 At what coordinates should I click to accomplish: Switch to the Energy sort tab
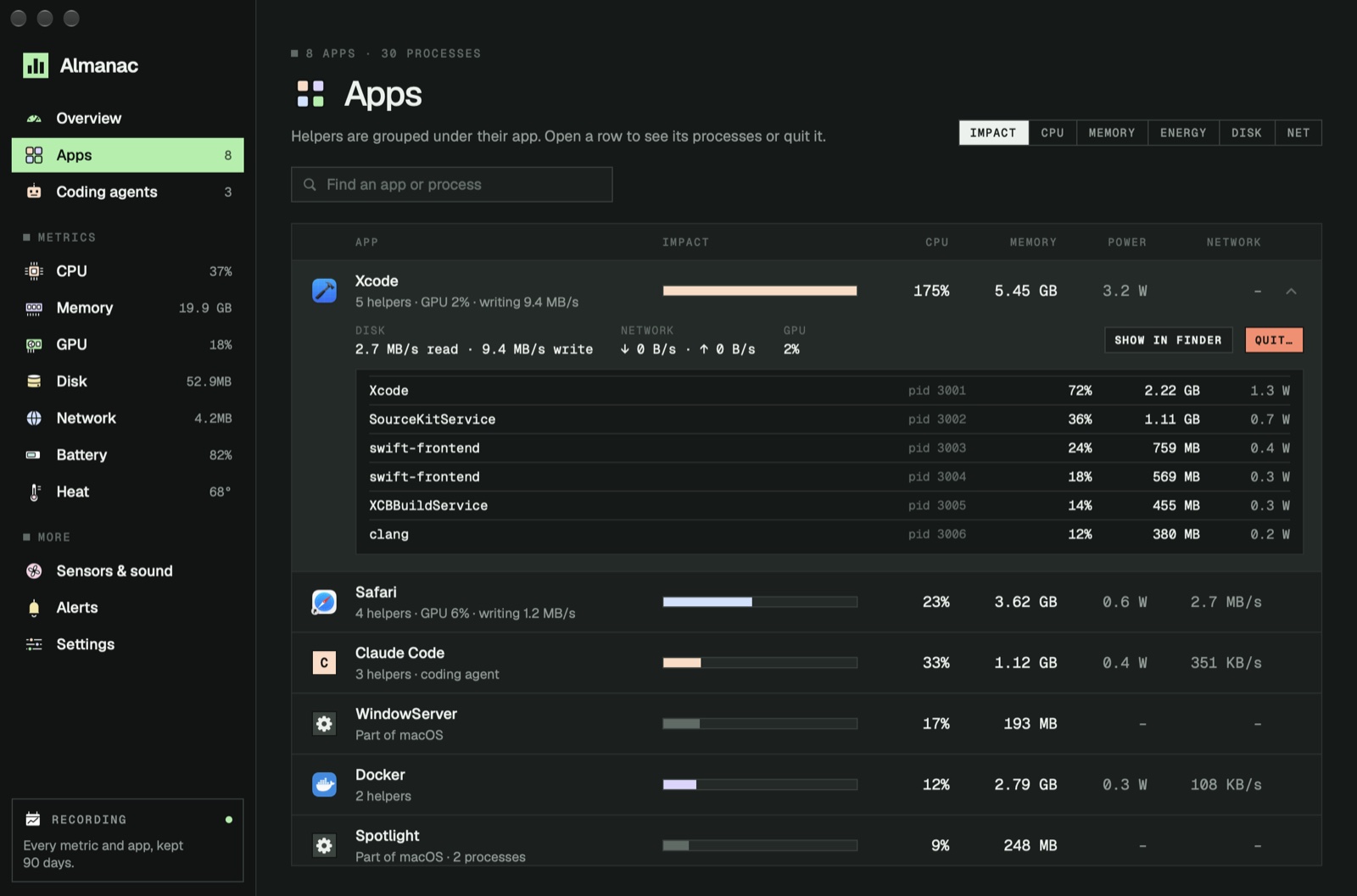click(x=1183, y=133)
